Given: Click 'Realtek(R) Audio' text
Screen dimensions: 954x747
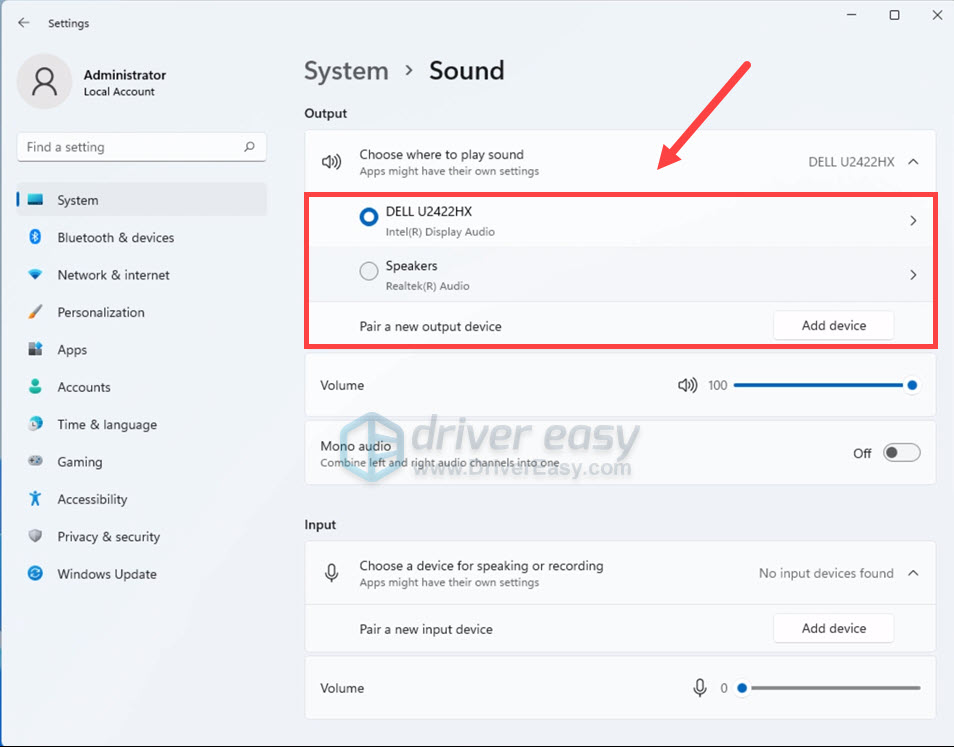Looking at the screenshot, I should pyautogui.click(x=427, y=286).
